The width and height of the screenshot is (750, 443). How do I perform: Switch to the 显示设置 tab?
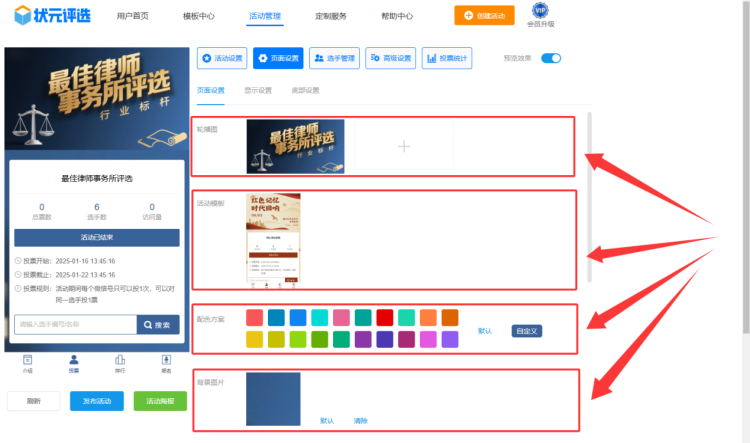257,90
